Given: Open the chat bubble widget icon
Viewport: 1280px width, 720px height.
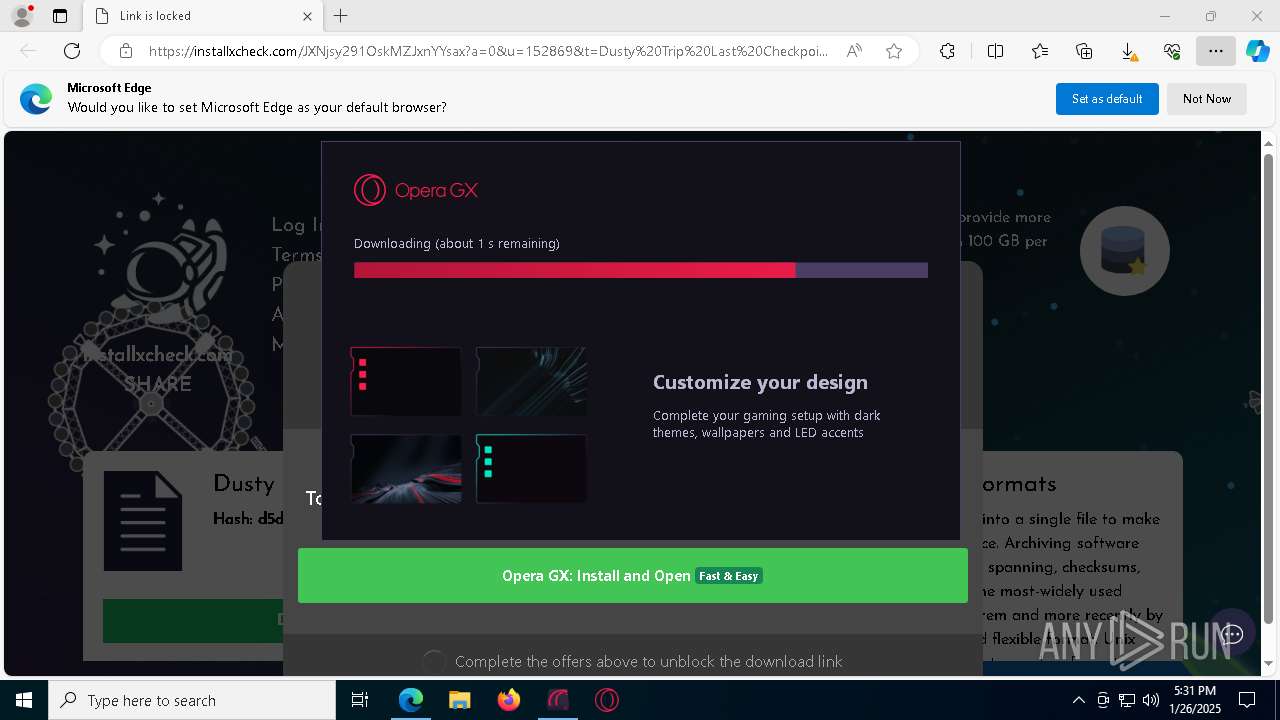Looking at the screenshot, I should tap(1232, 634).
